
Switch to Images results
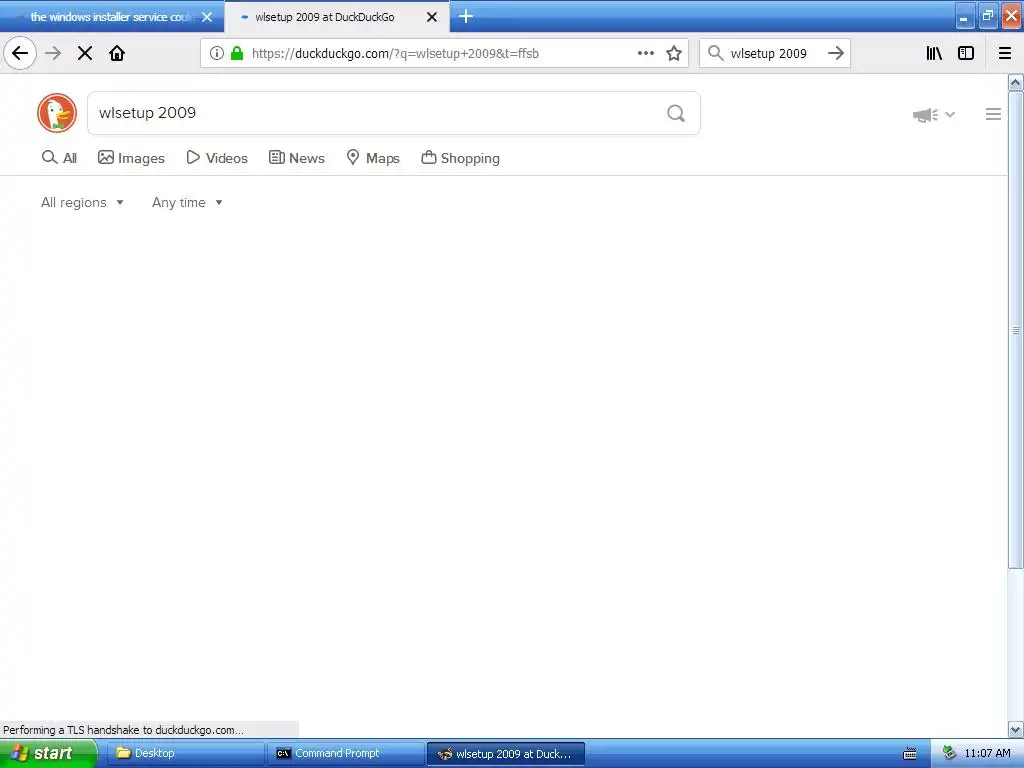pyautogui.click(x=131, y=158)
